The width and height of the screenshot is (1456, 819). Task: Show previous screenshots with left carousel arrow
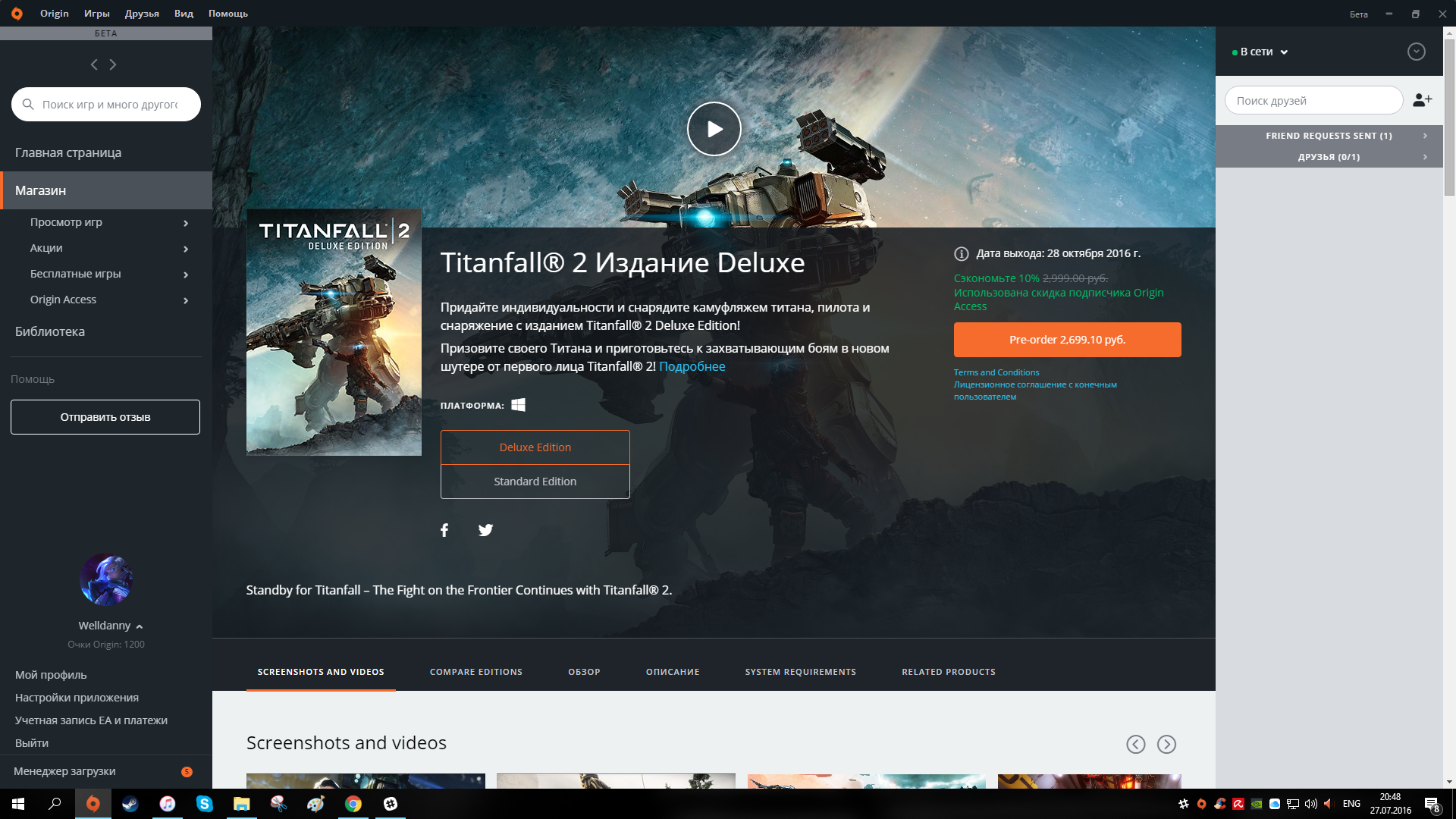pyautogui.click(x=1135, y=745)
